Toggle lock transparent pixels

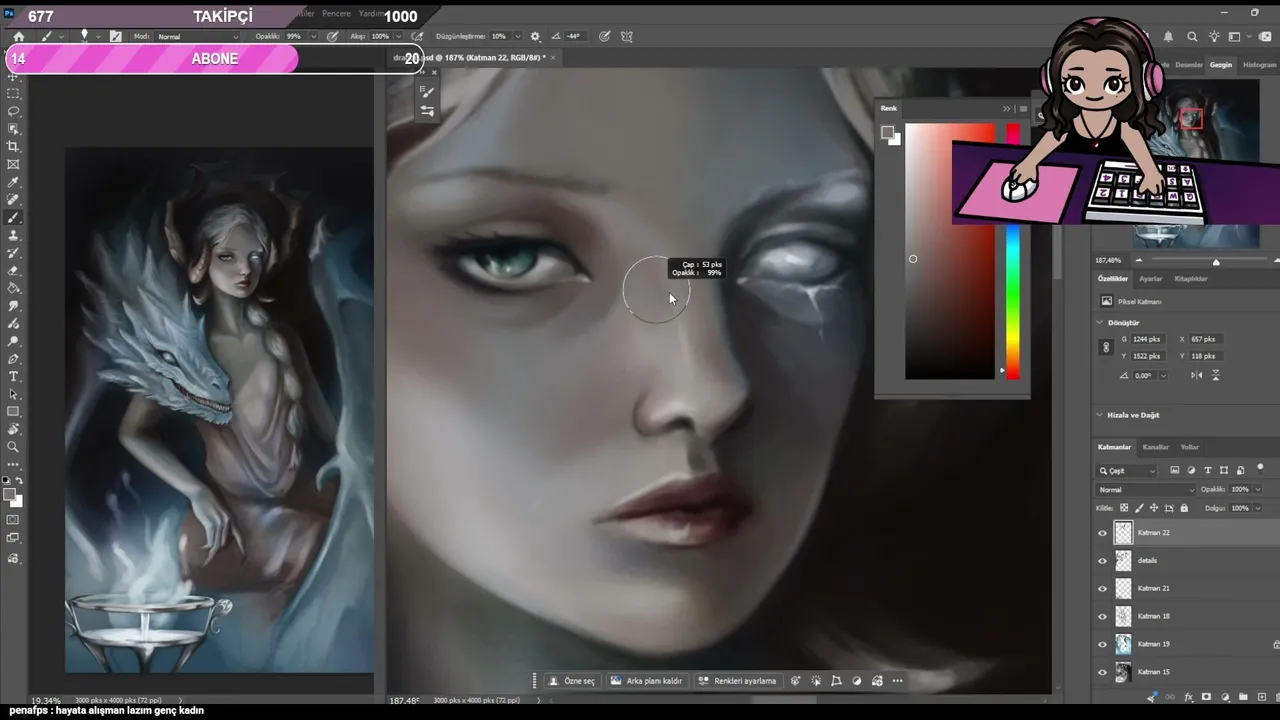click(x=1125, y=508)
